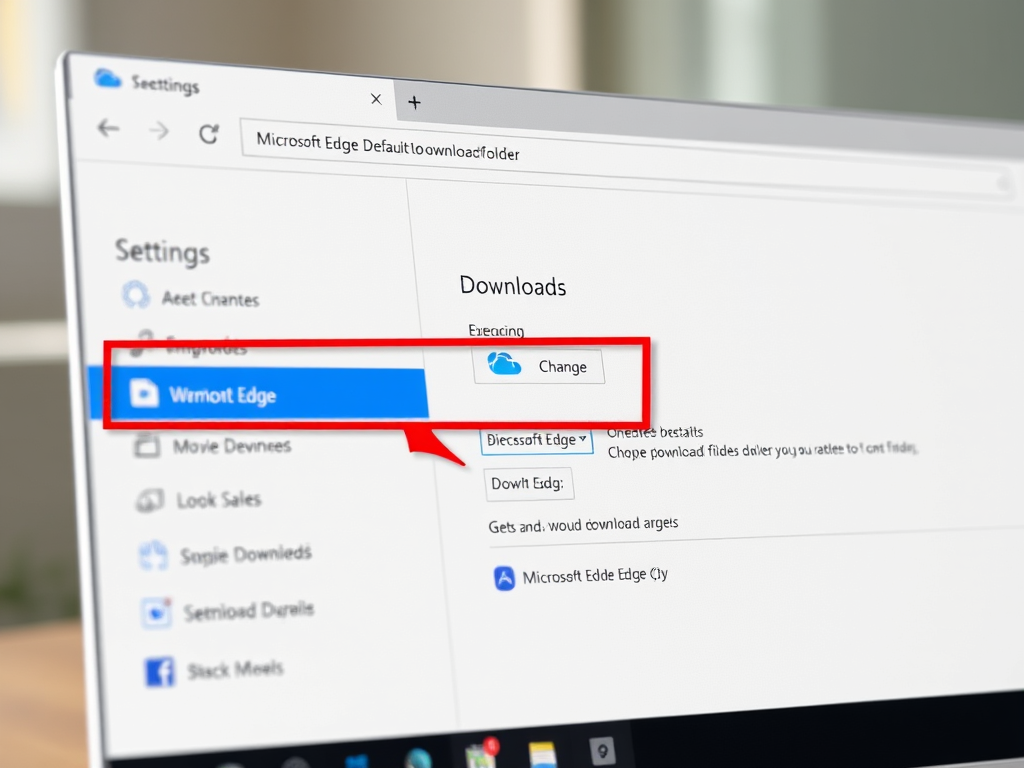Click the back arrow in the browser toolbar

pyautogui.click(x=108, y=129)
